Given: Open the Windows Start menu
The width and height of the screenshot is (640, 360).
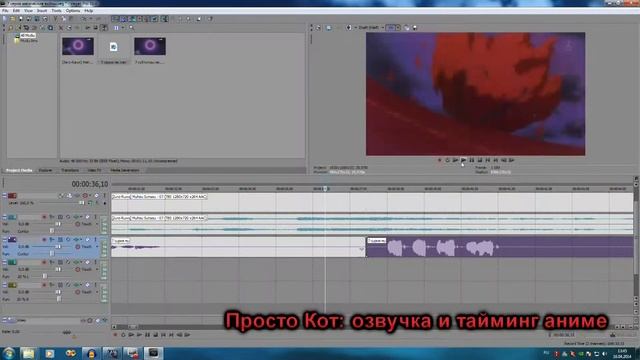Looking at the screenshot, I should click(x=9, y=353).
